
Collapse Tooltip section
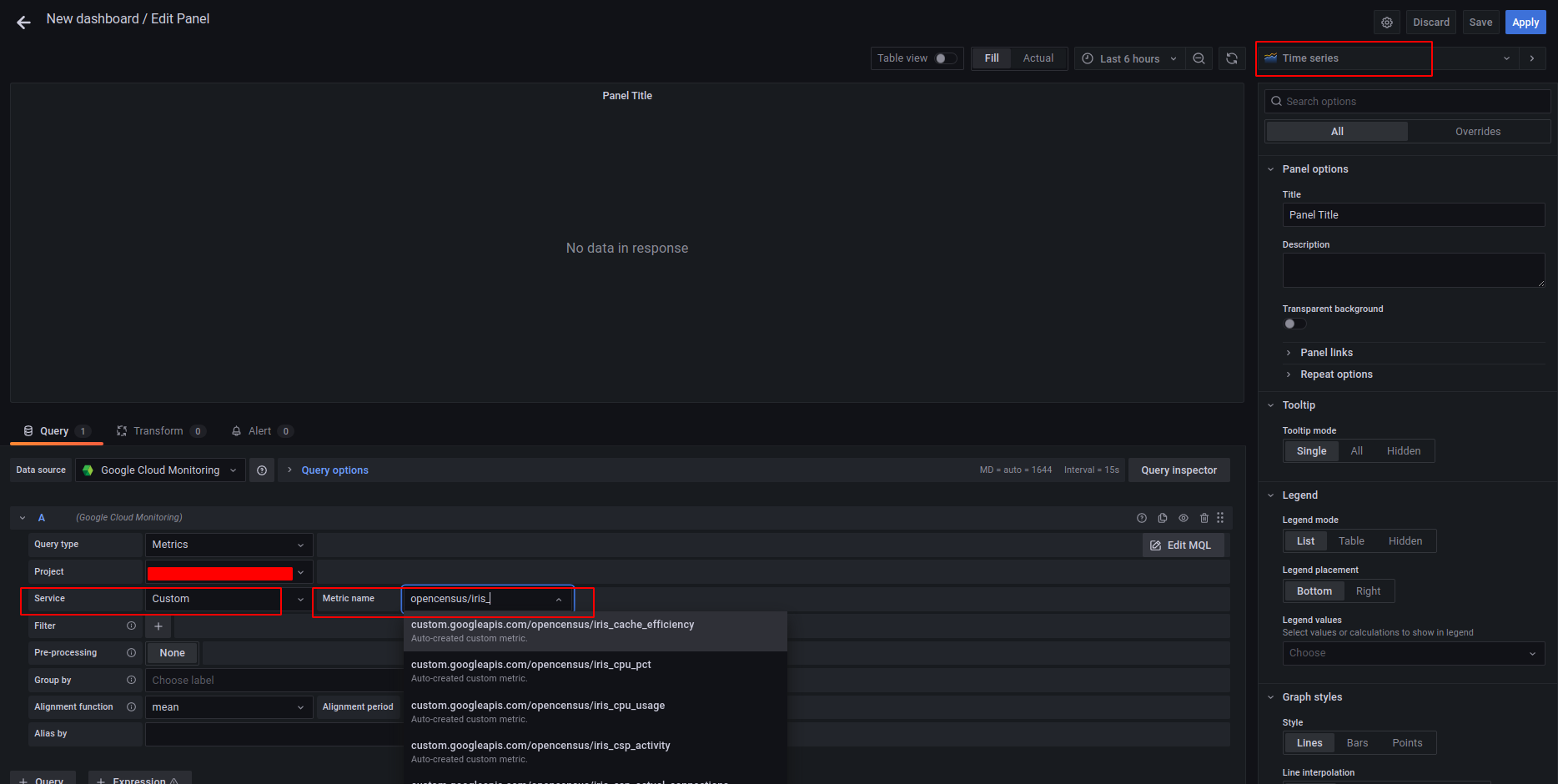coord(1299,405)
